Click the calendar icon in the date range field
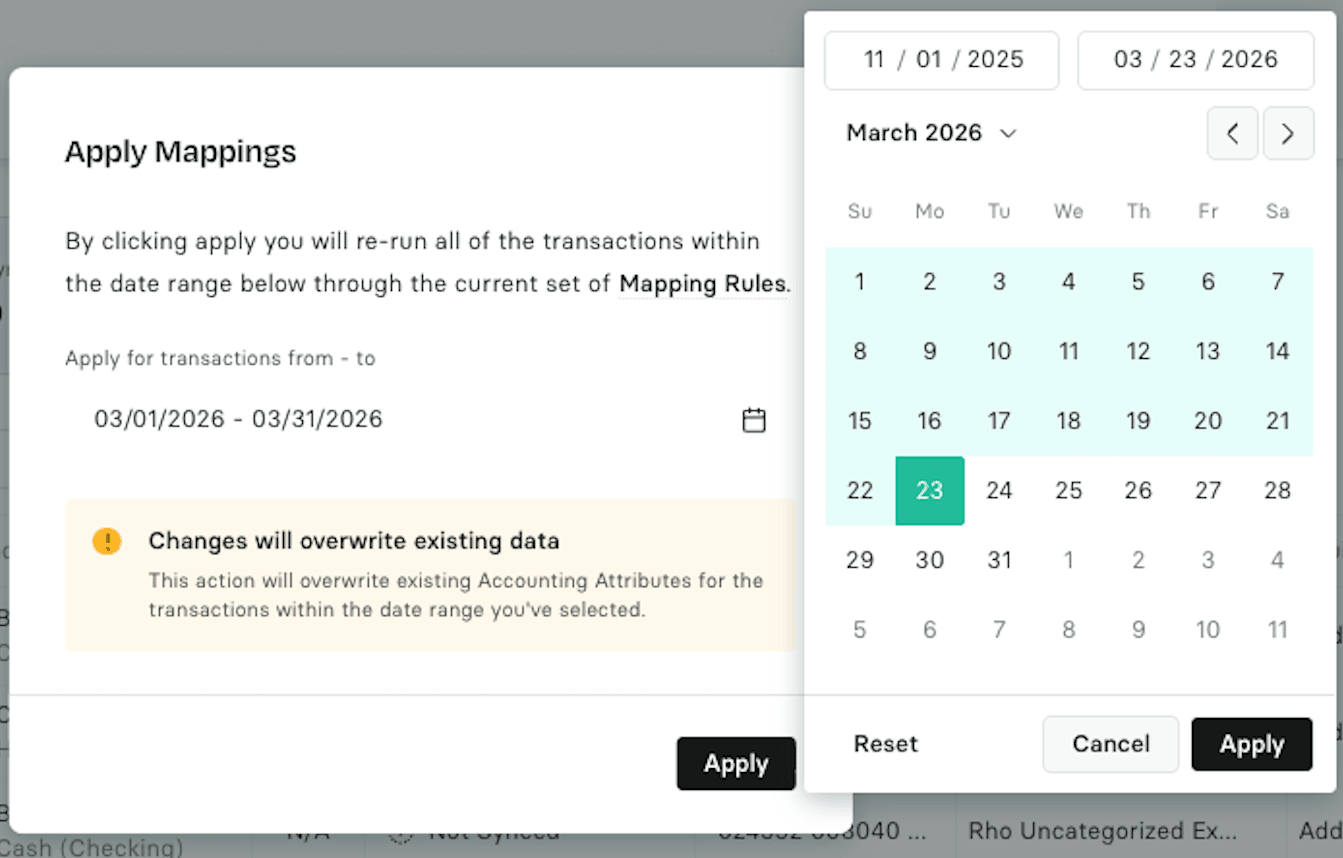Screen dimensions: 1343x858 coord(754,420)
